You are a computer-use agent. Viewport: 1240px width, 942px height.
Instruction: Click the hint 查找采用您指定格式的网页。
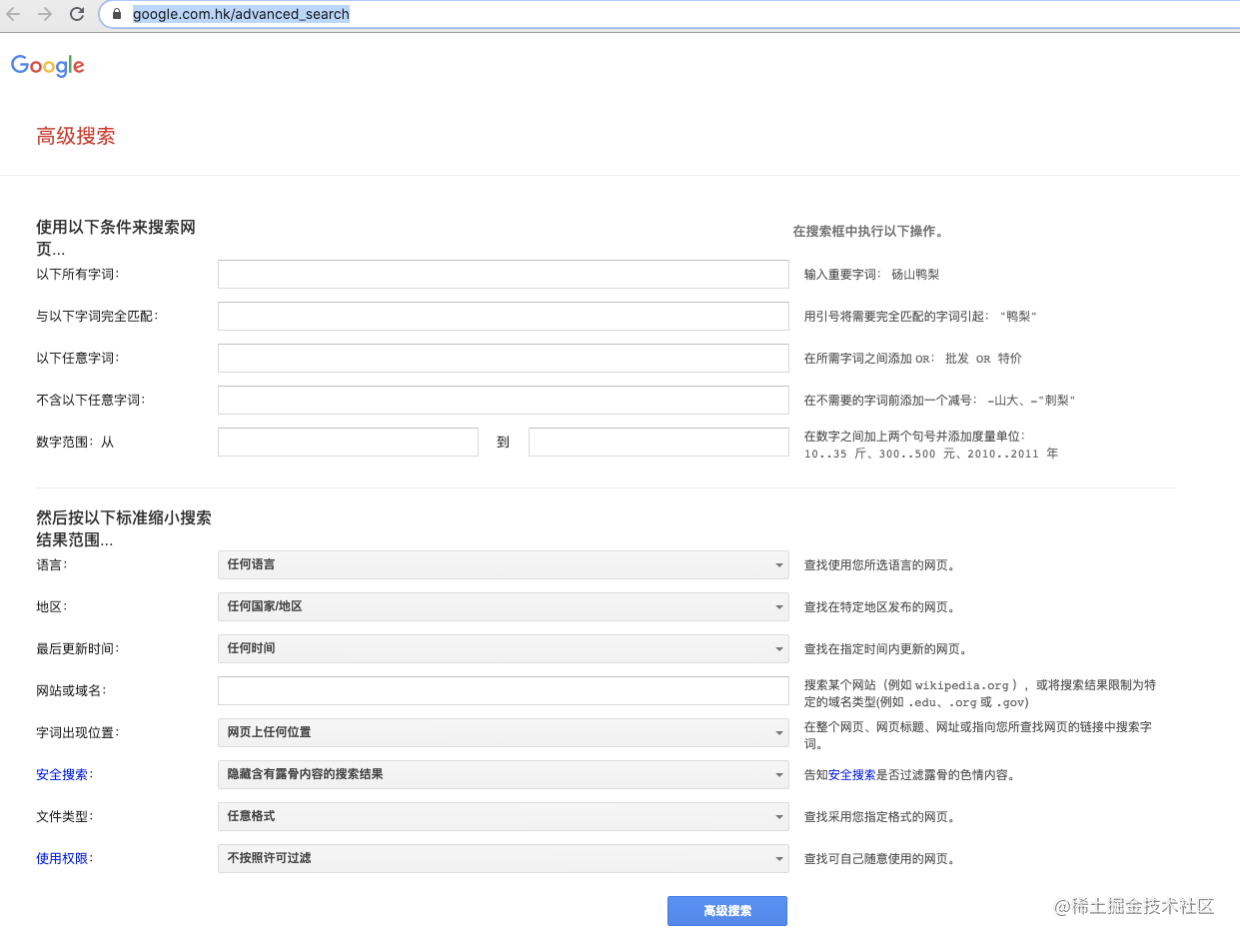coord(880,817)
